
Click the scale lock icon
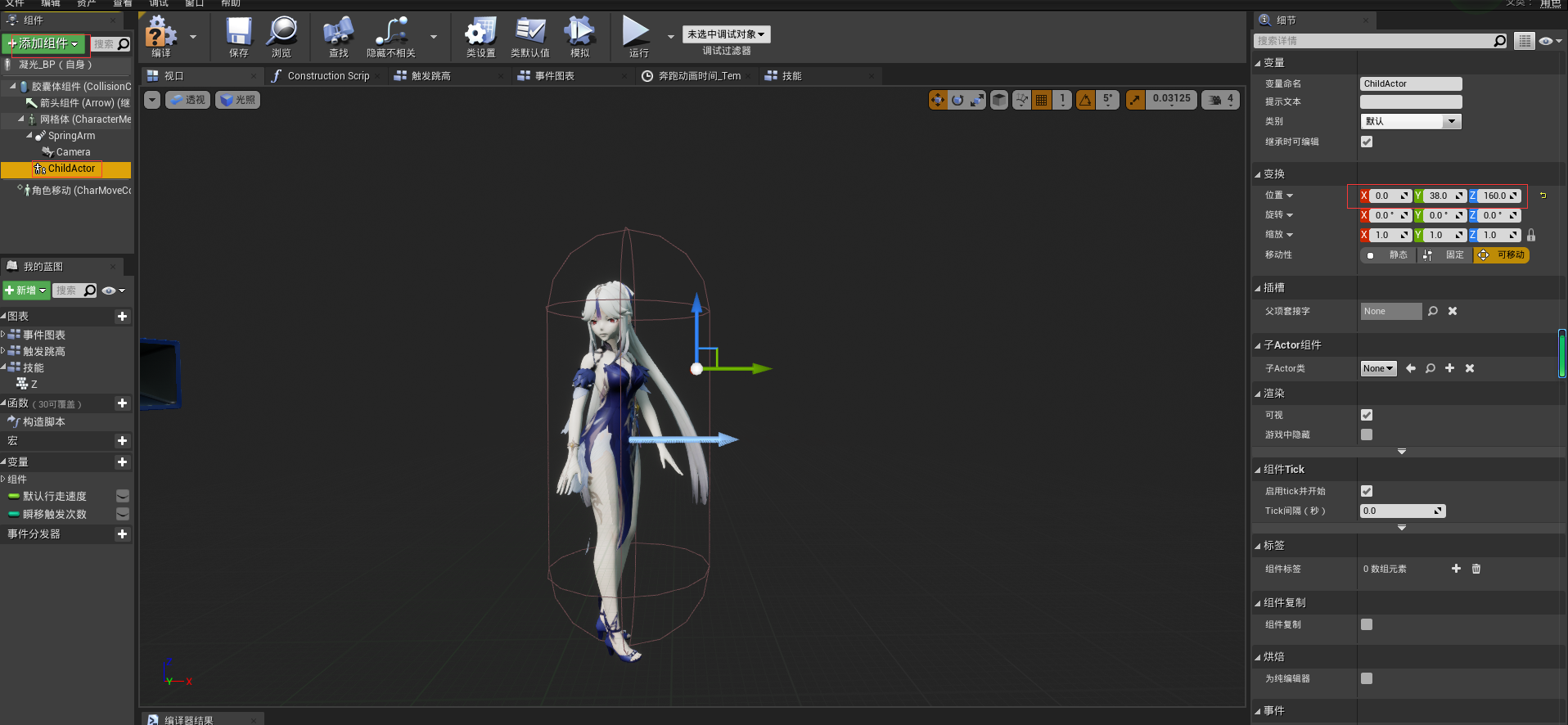1531,235
